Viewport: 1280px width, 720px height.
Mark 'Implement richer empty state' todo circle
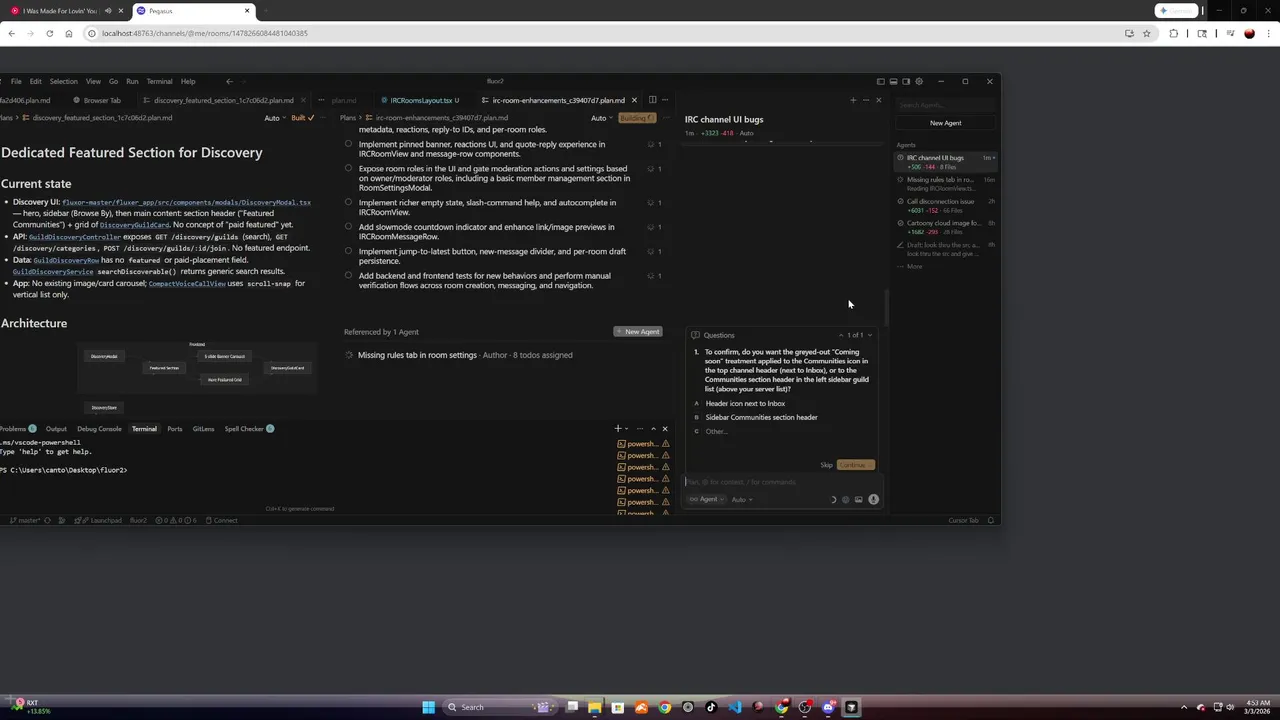pyautogui.click(x=348, y=202)
